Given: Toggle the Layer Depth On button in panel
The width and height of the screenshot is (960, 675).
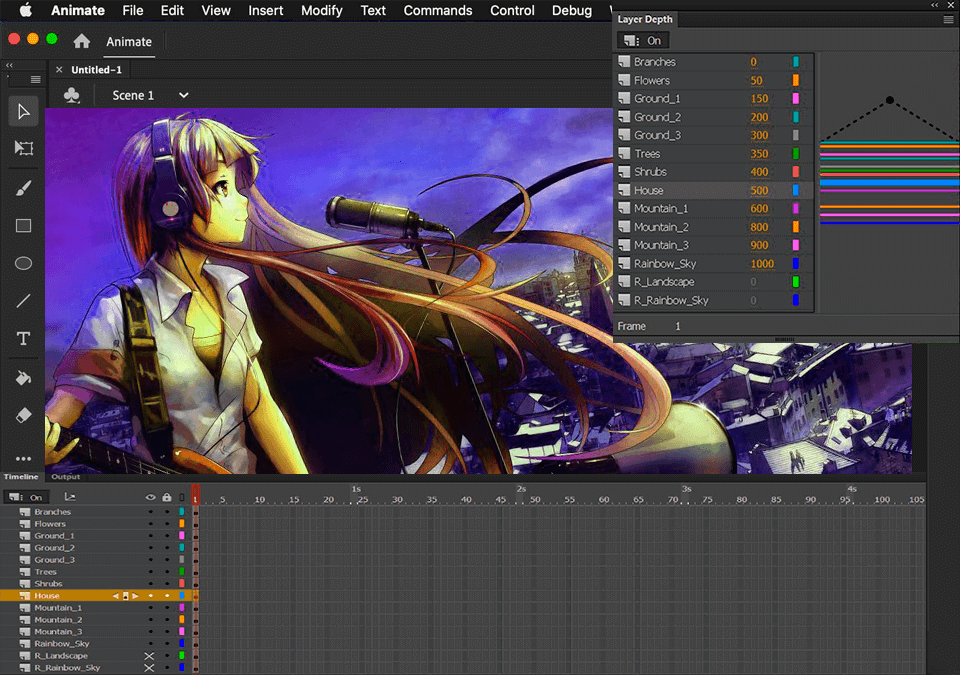Looking at the screenshot, I should pyautogui.click(x=642, y=41).
